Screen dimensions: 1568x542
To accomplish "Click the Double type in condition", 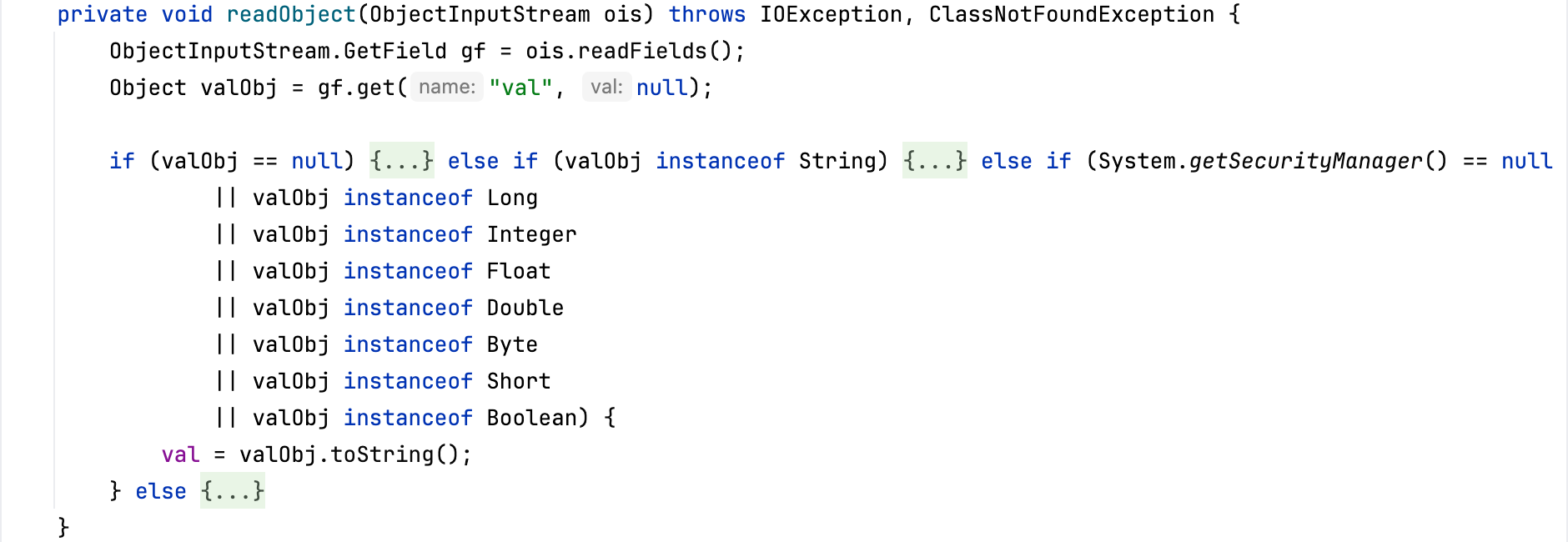I will pyautogui.click(x=525, y=308).
